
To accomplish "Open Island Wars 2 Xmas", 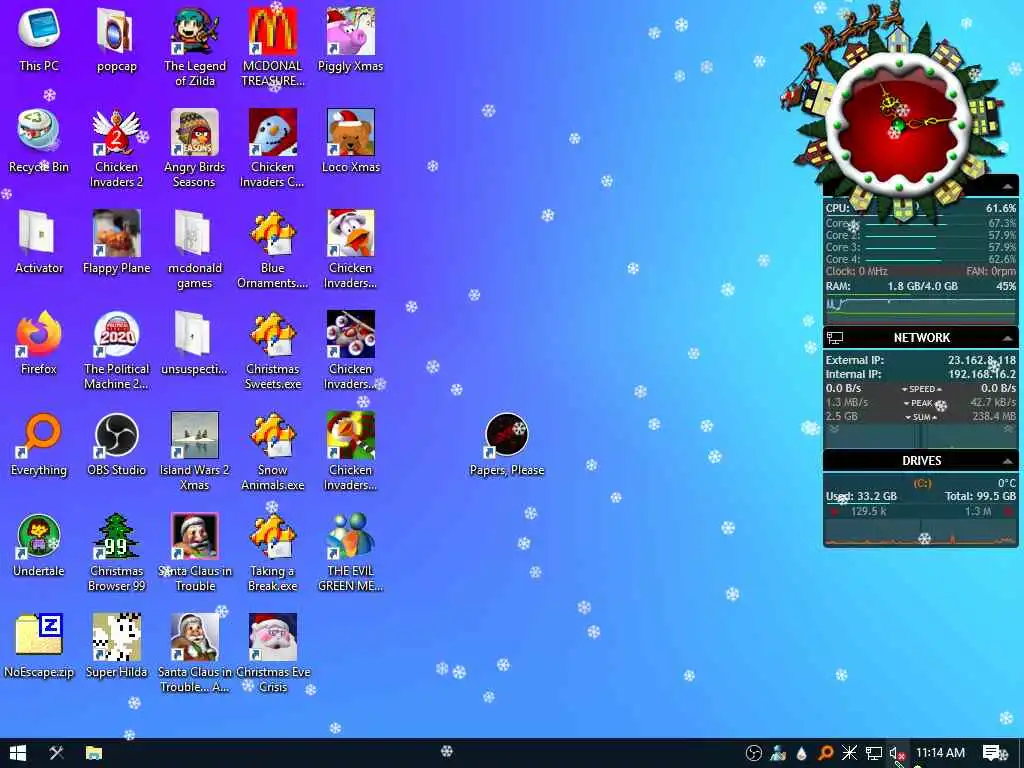I will pyautogui.click(x=195, y=452).
